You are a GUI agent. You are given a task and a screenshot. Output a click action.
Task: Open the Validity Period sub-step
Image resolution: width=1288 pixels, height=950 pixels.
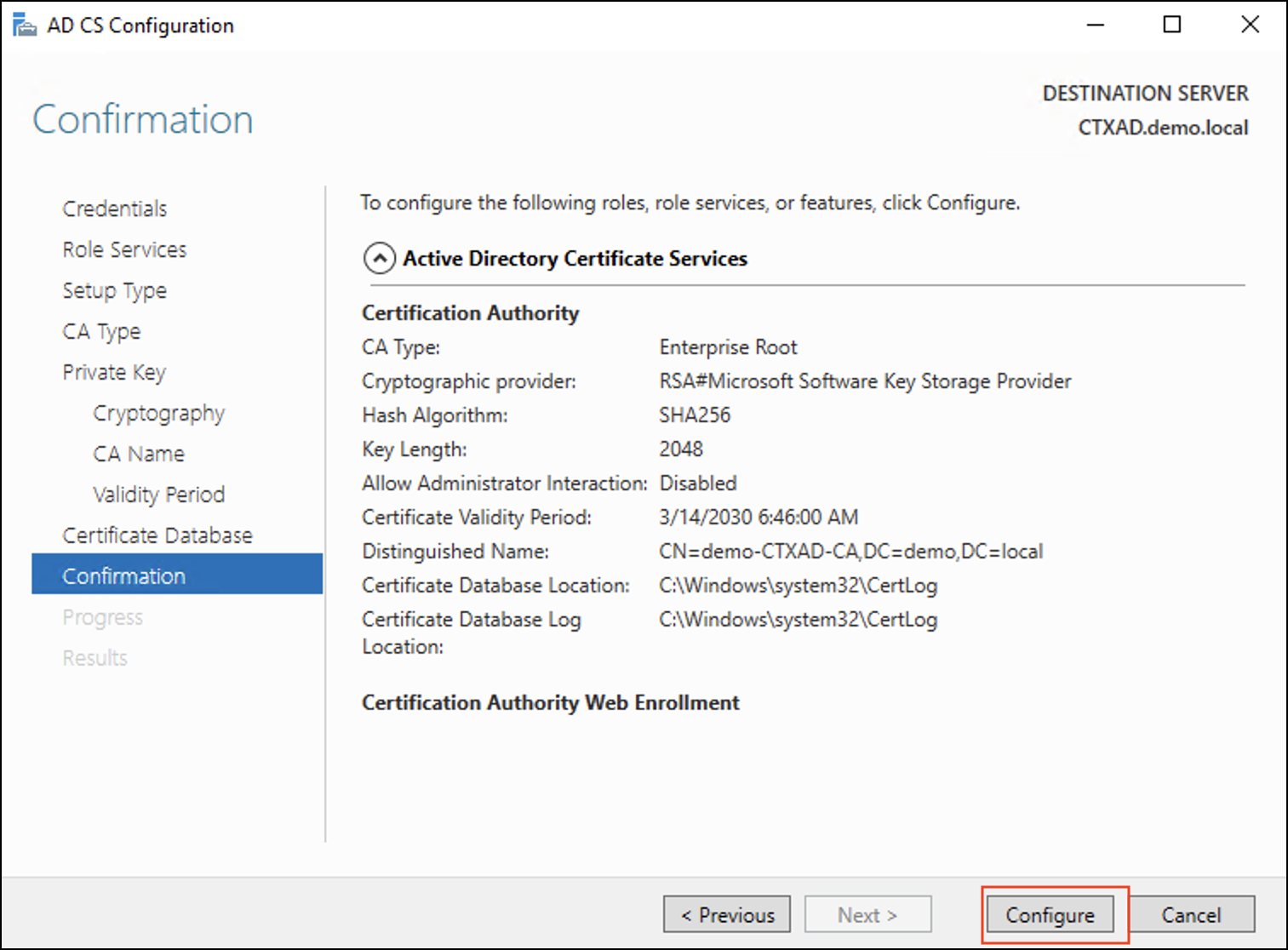158,495
